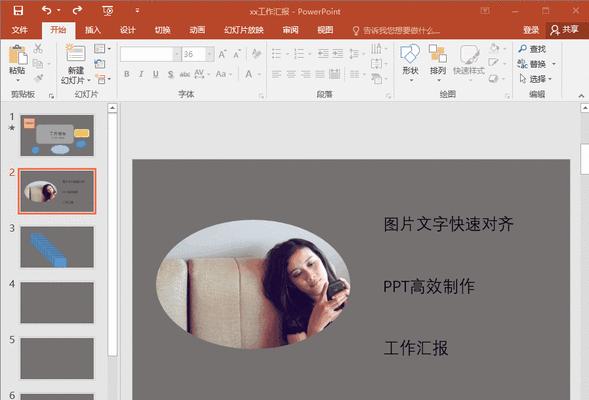
Task: Click Find (查找) button
Action: pos(532,49)
